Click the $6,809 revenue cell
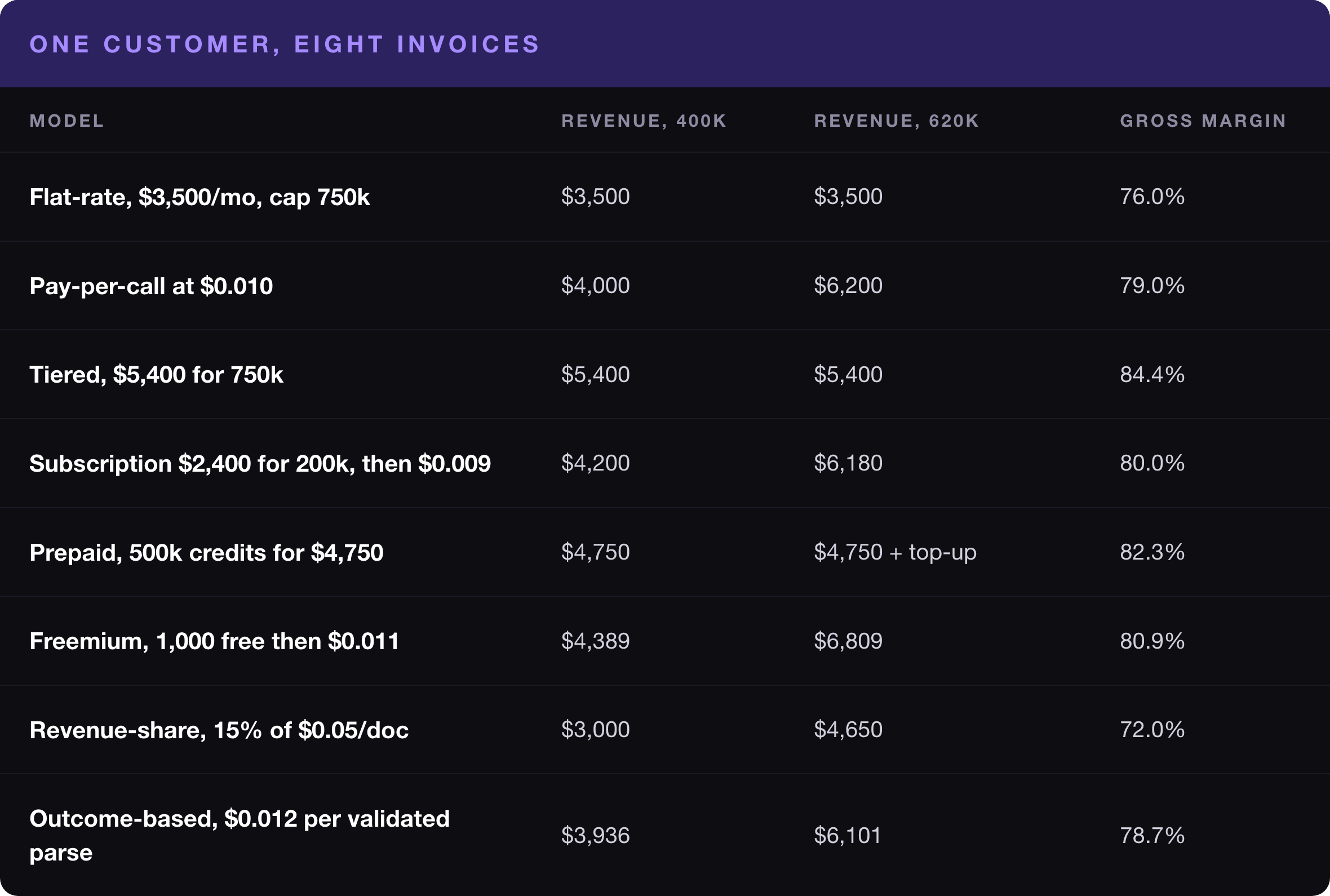 [848, 641]
